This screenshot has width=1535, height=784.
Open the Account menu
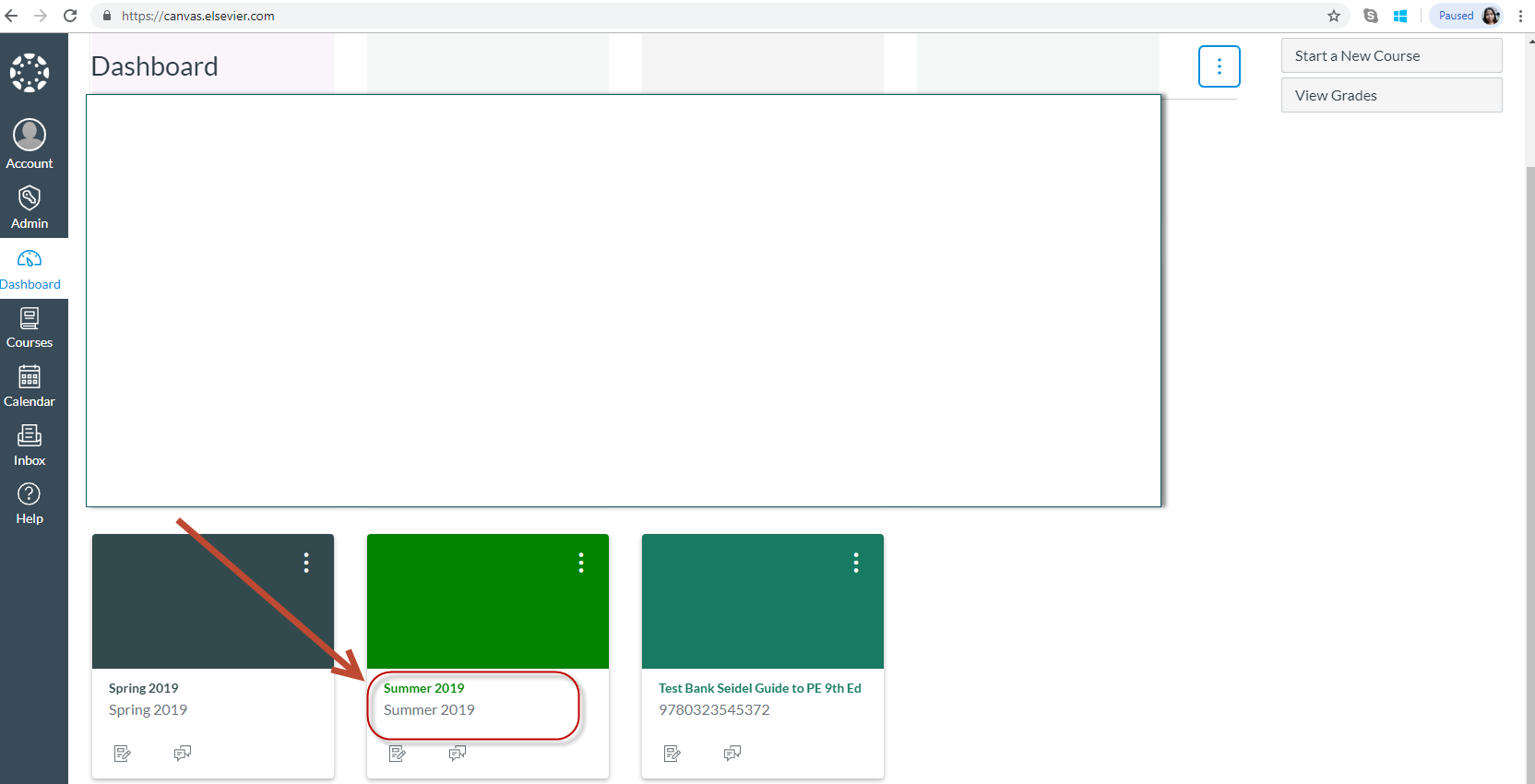click(30, 144)
